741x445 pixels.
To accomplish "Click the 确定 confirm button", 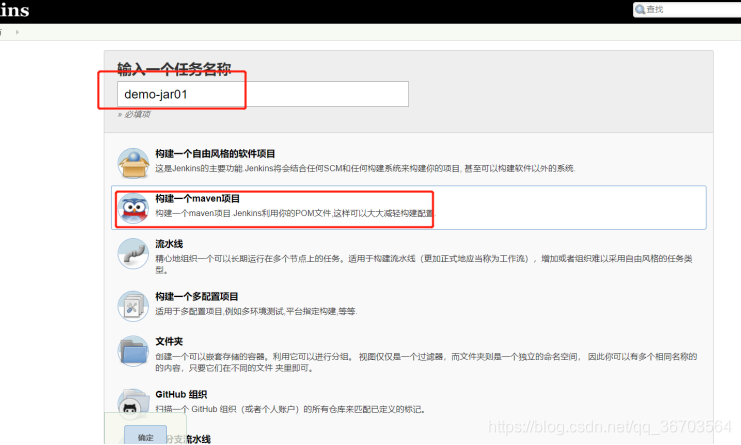I will 146,437.
